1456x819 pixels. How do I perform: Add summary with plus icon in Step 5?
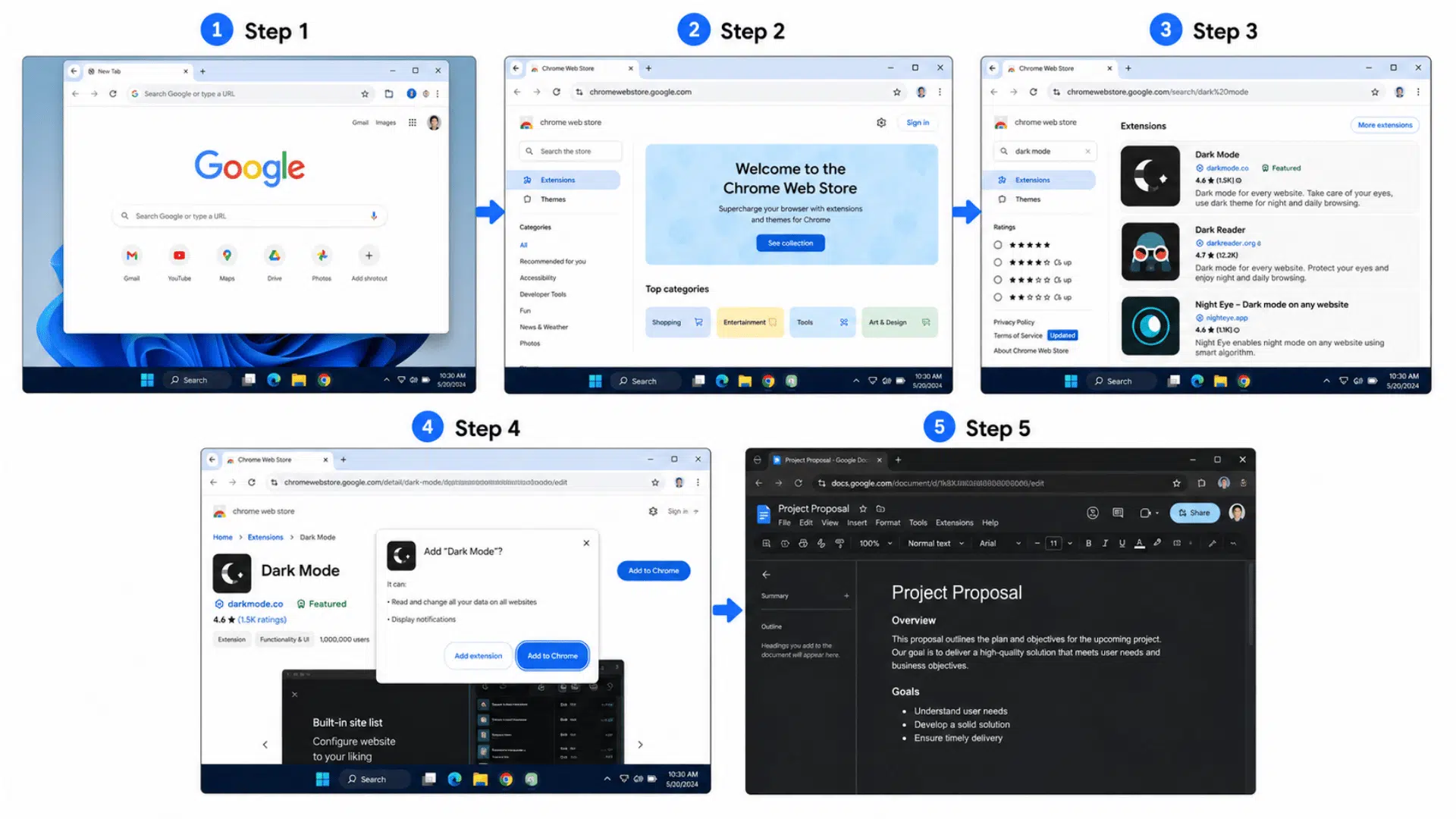pyautogui.click(x=846, y=596)
